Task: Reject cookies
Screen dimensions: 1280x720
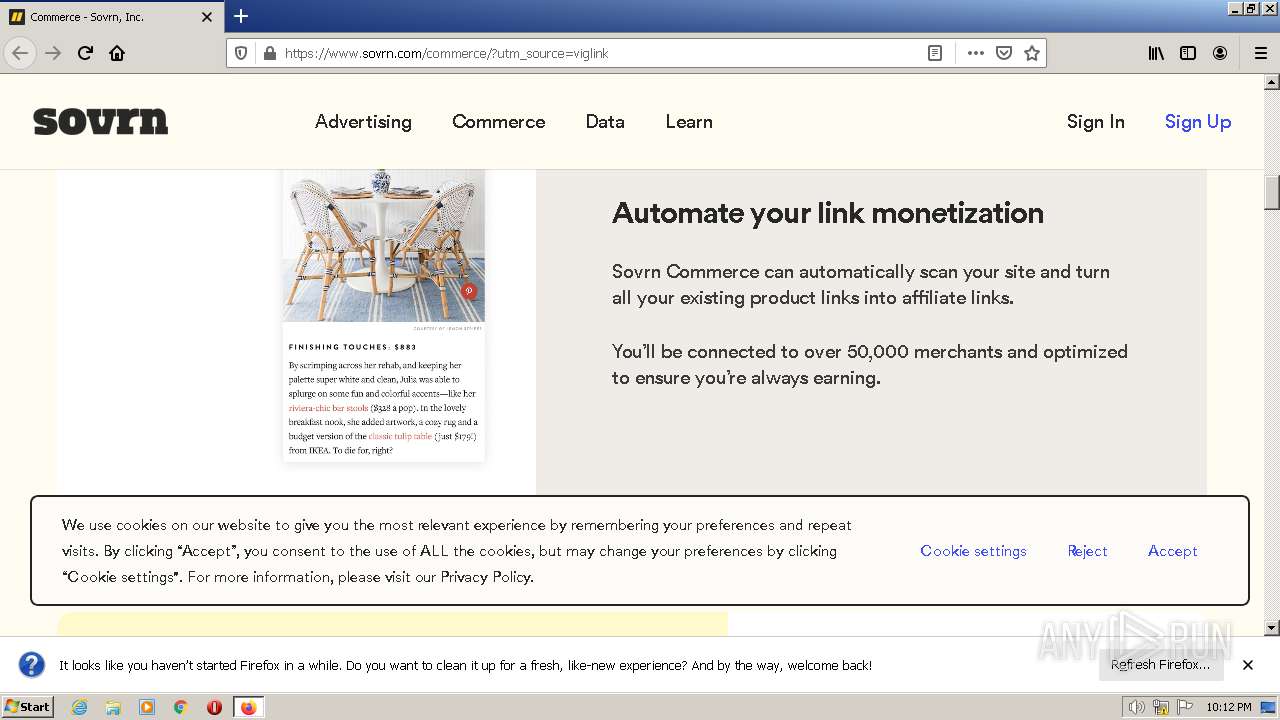Action: [x=1087, y=551]
